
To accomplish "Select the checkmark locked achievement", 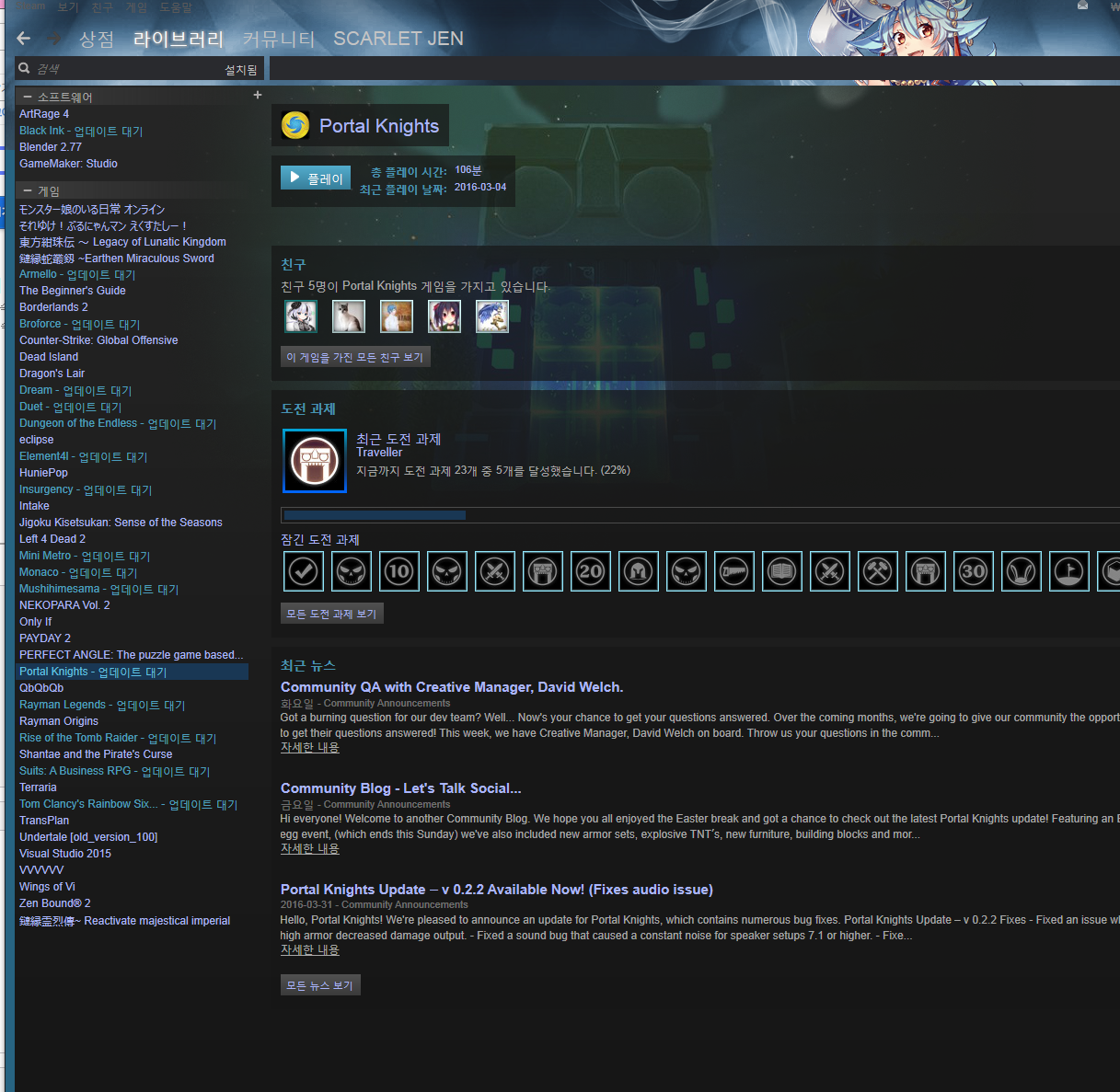I will pos(304,571).
